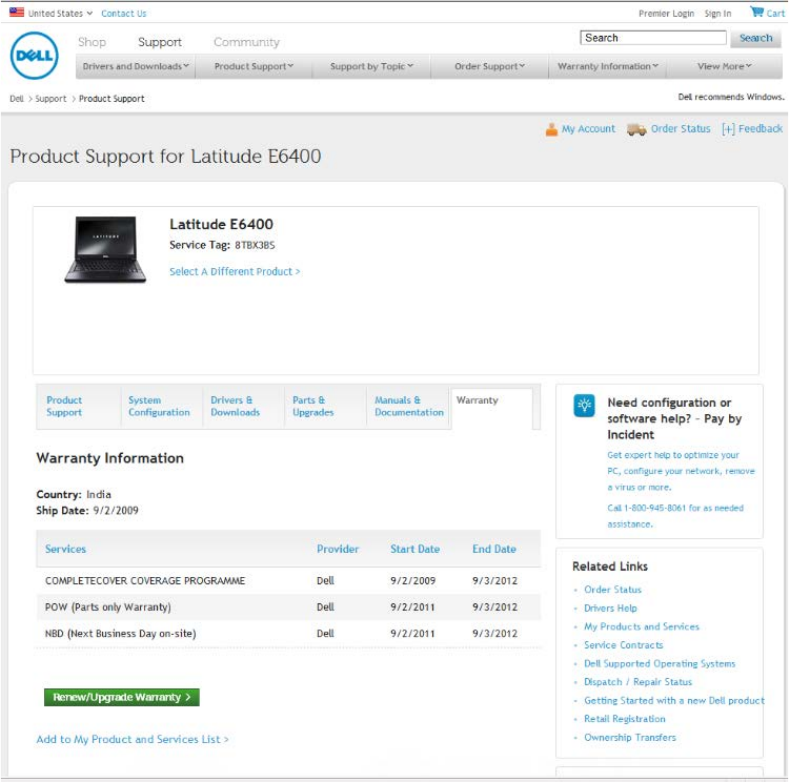789x782 pixels.
Task: Click in the Search text field
Action: 653,38
